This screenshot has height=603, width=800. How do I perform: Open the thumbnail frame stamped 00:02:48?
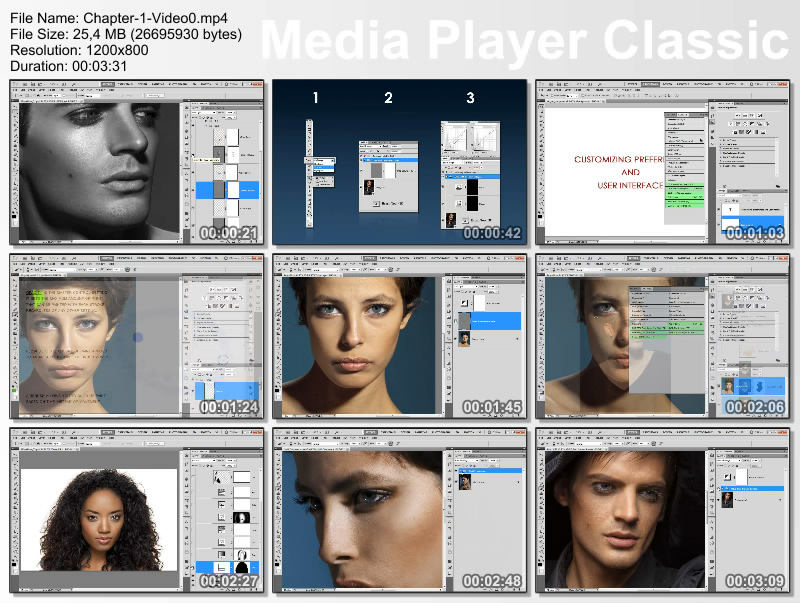pyautogui.click(x=399, y=510)
